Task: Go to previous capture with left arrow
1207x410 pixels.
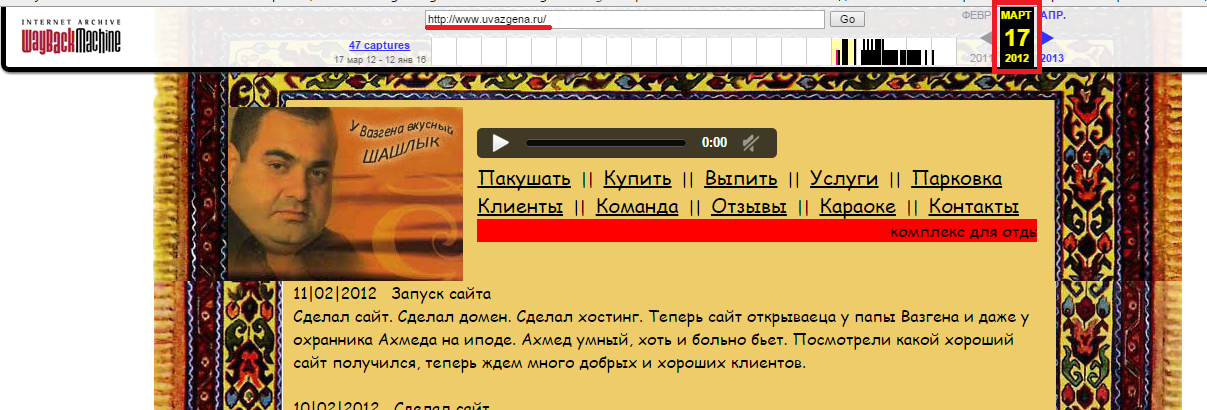Action: (x=986, y=38)
